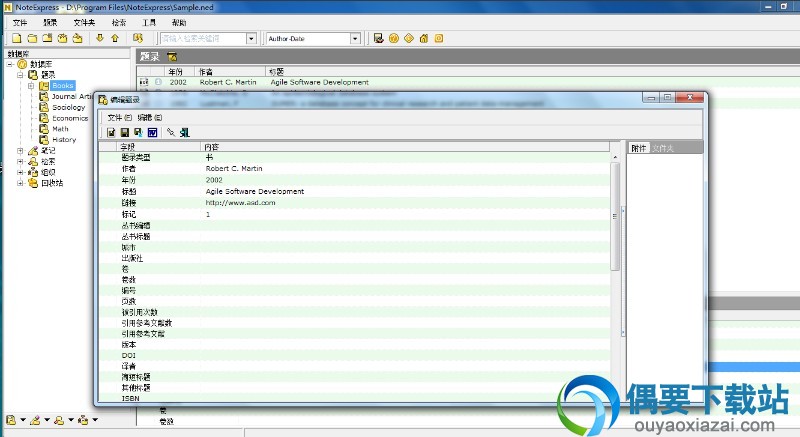Click the 'Agile Software Development' value in dialog
The image size is (800, 437).
click(255, 192)
